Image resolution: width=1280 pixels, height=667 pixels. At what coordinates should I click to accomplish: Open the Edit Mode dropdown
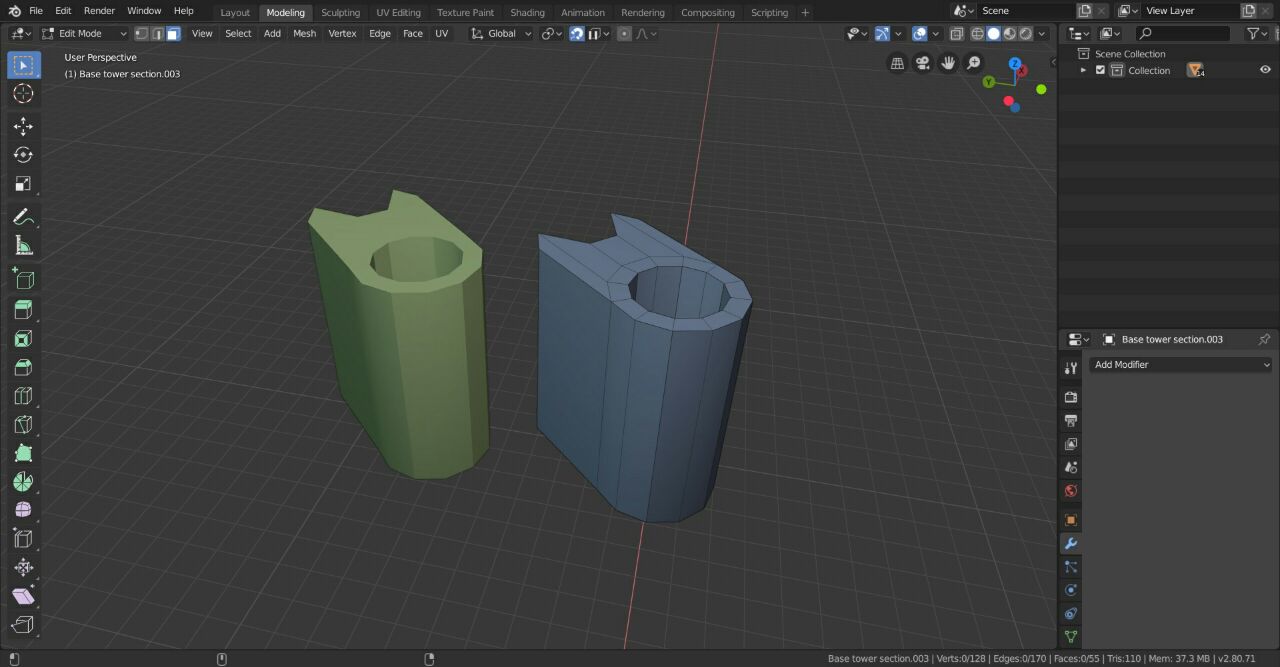[84, 33]
